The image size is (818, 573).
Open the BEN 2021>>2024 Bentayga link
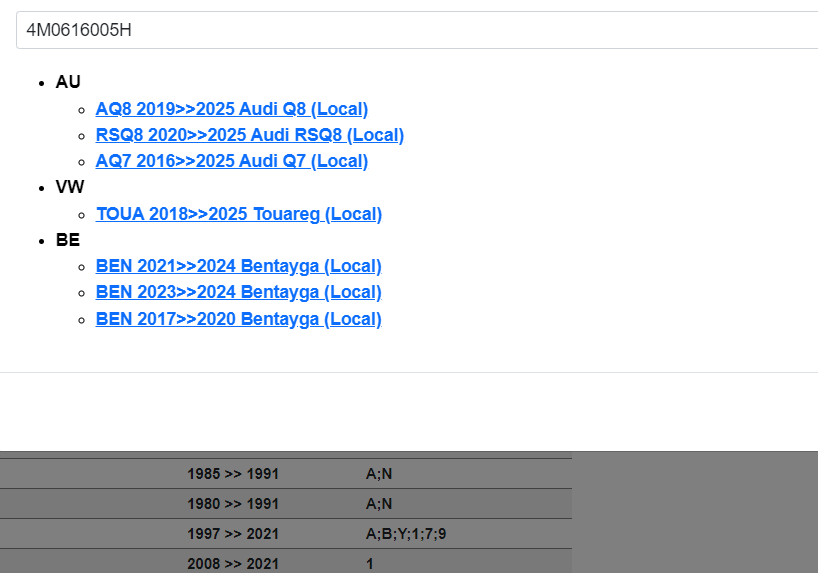click(x=238, y=266)
